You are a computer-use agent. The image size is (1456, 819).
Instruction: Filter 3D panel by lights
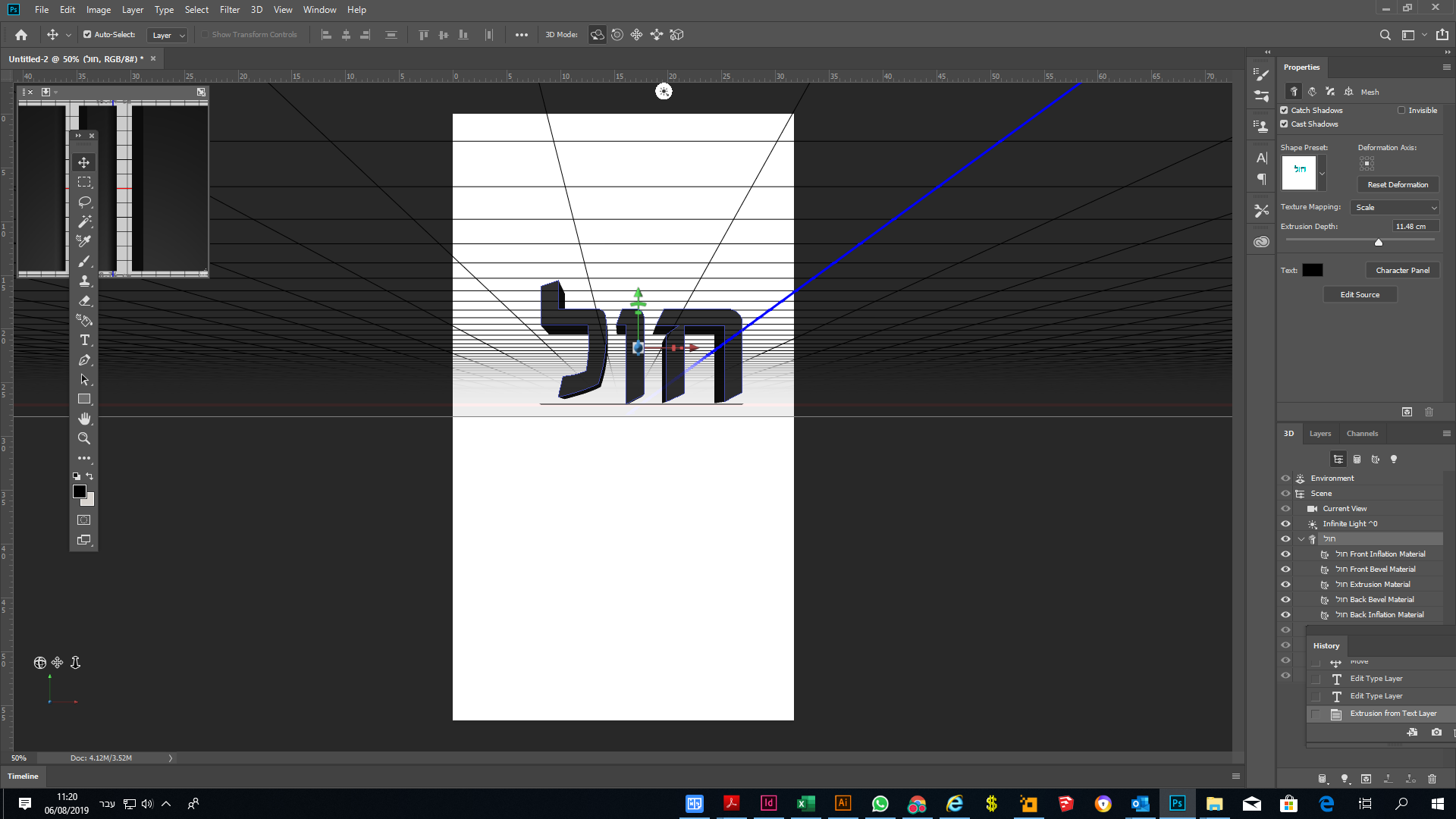1393,459
